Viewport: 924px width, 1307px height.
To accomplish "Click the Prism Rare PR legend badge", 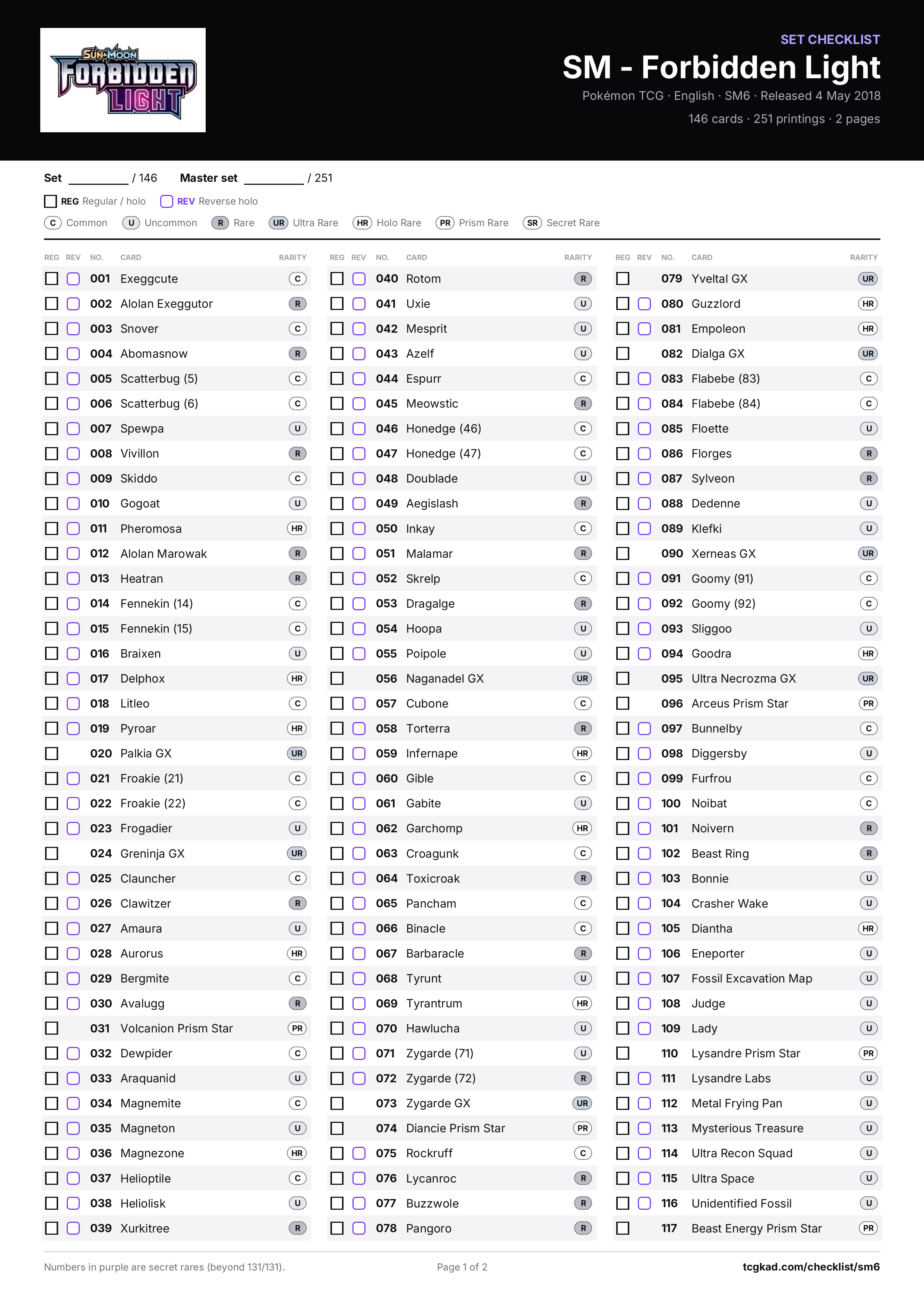I will (444, 223).
